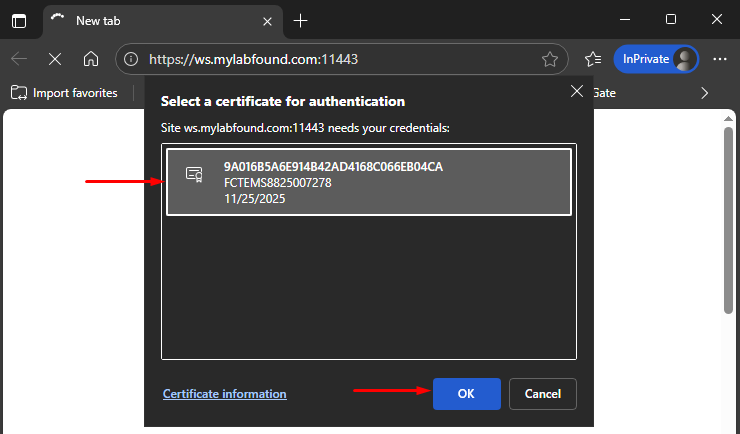Open the tab actions menu icon
The image size is (740, 434).
tap(19, 21)
